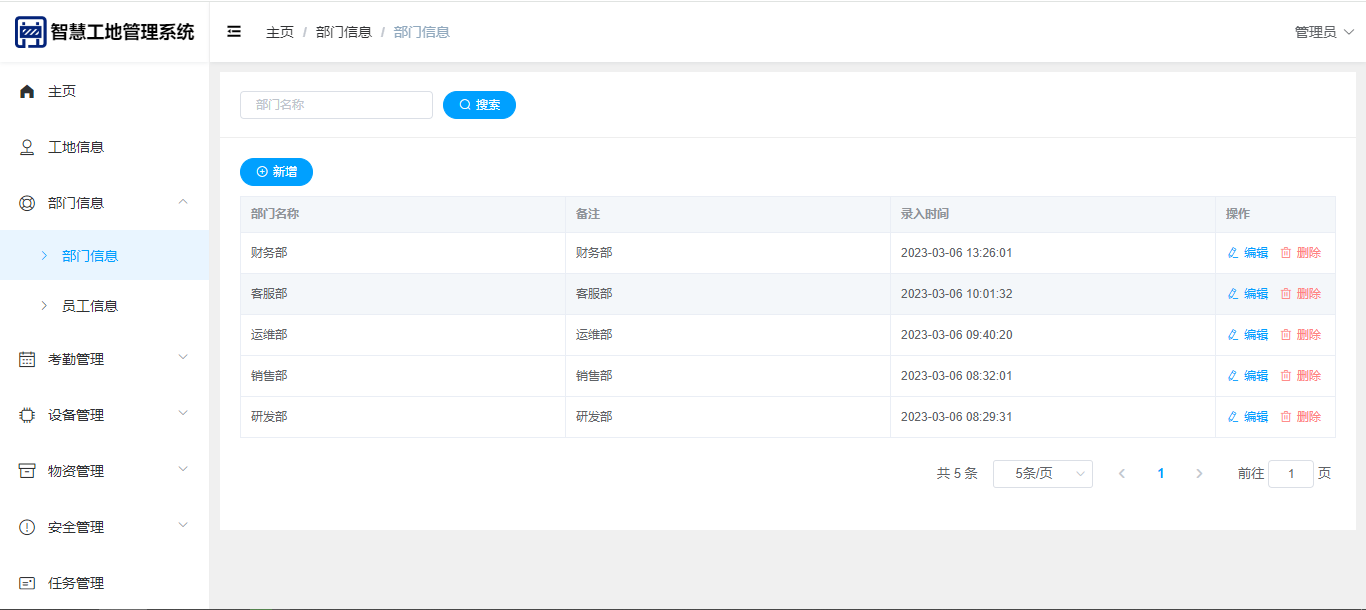Open 员工信息 in the sidebar
The image size is (1366, 610).
(90, 306)
